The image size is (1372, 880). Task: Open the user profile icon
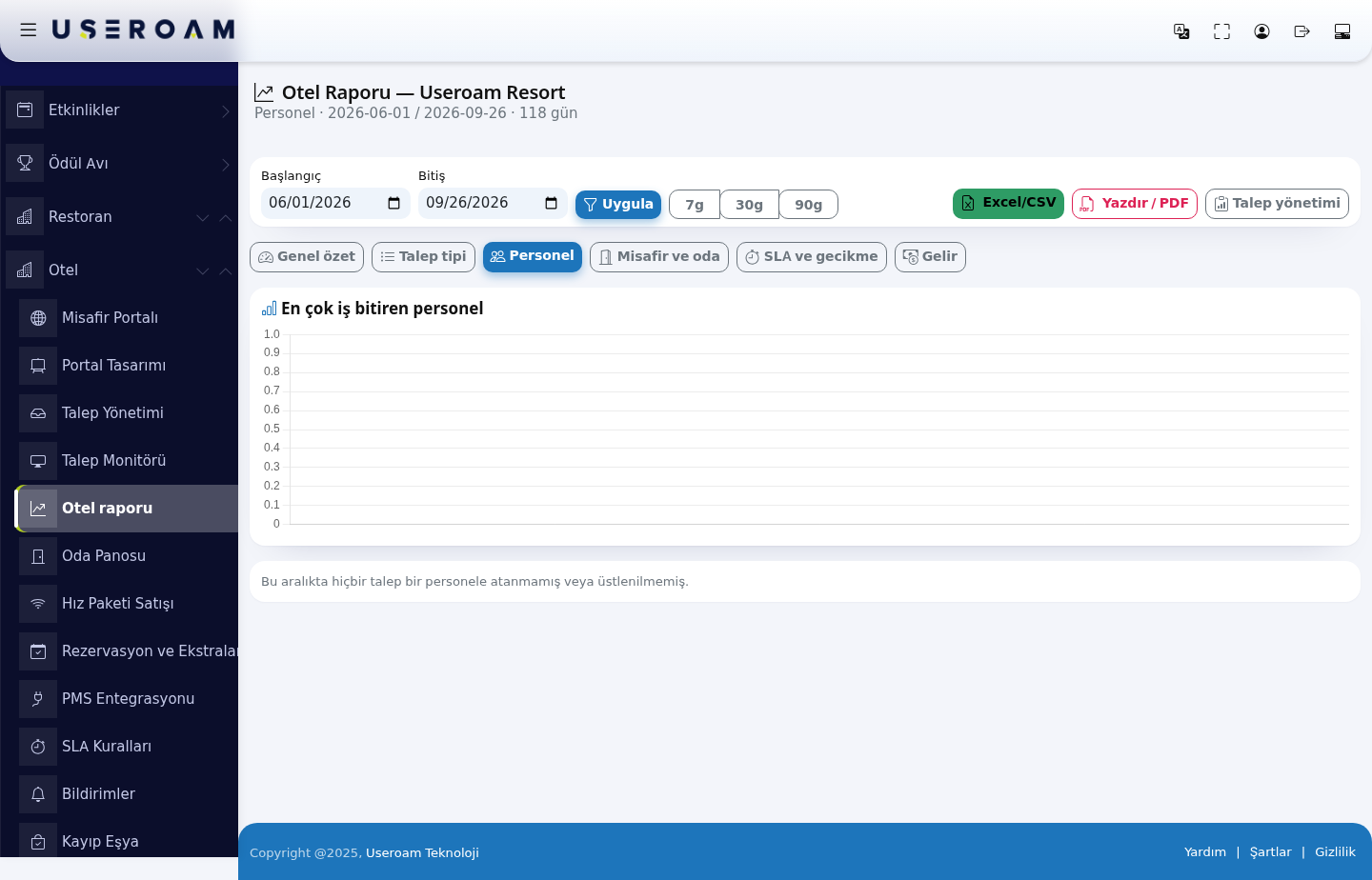tap(1261, 31)
